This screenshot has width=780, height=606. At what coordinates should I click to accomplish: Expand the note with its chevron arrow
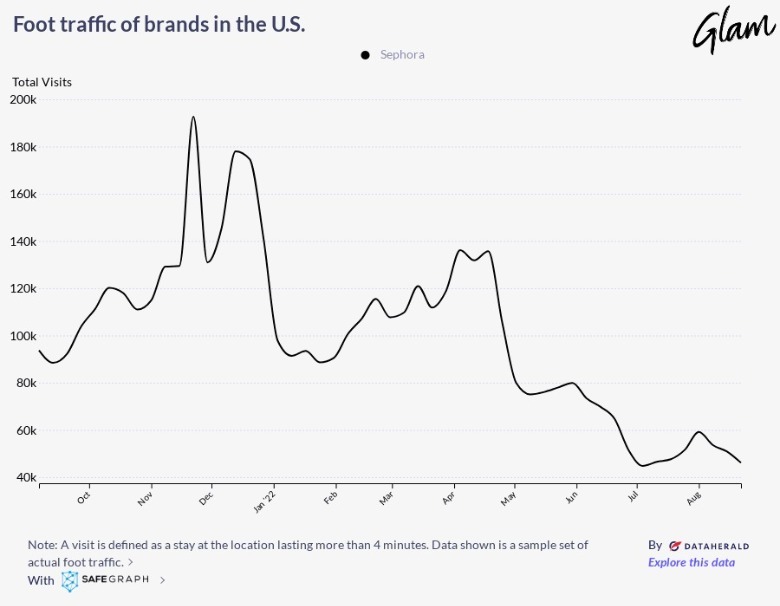tap(131, 562)
